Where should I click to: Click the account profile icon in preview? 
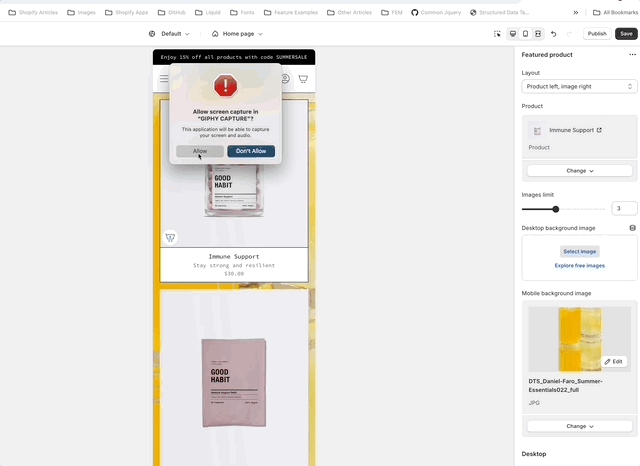(x=285, y=79)
